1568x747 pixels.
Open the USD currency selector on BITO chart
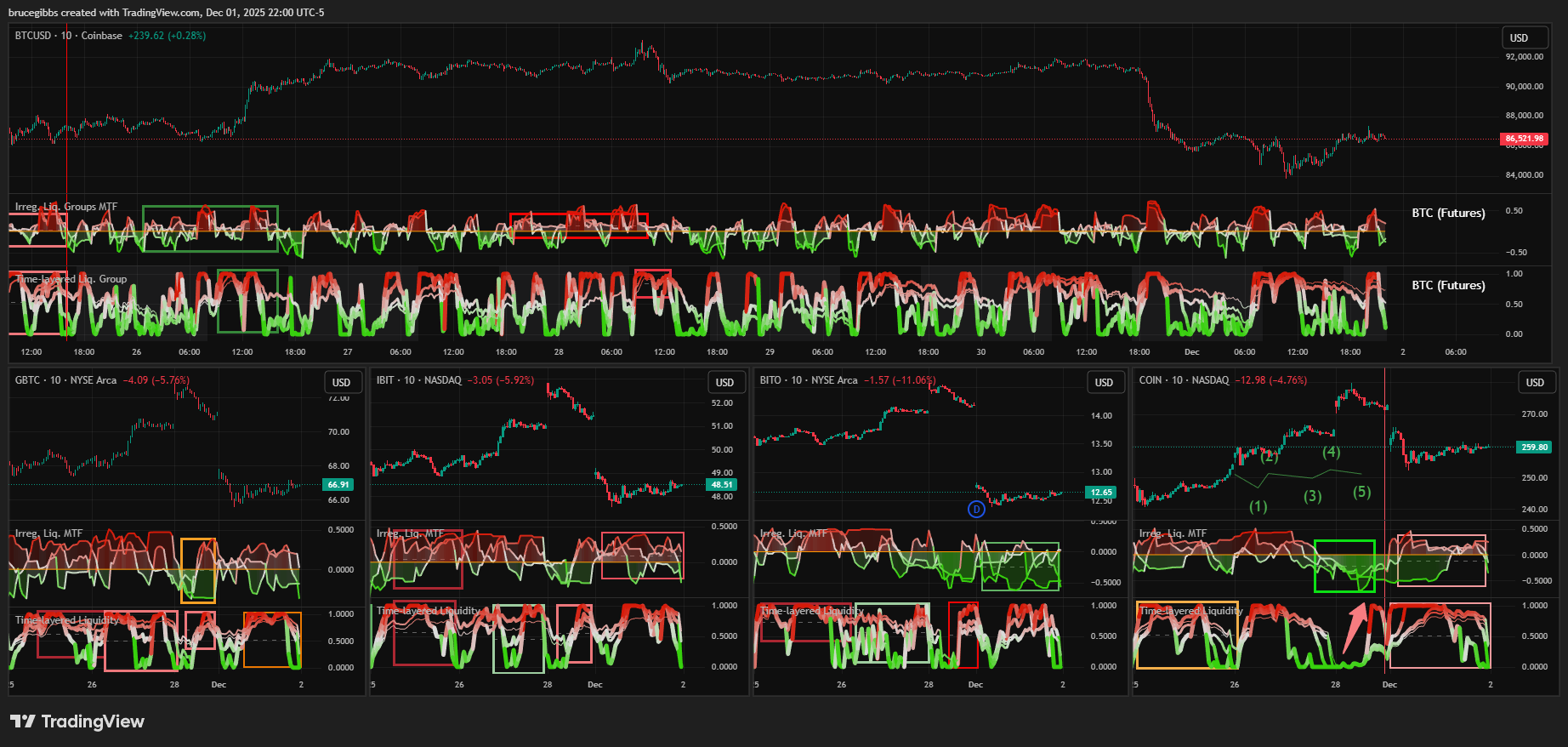tap(1104, 383)
